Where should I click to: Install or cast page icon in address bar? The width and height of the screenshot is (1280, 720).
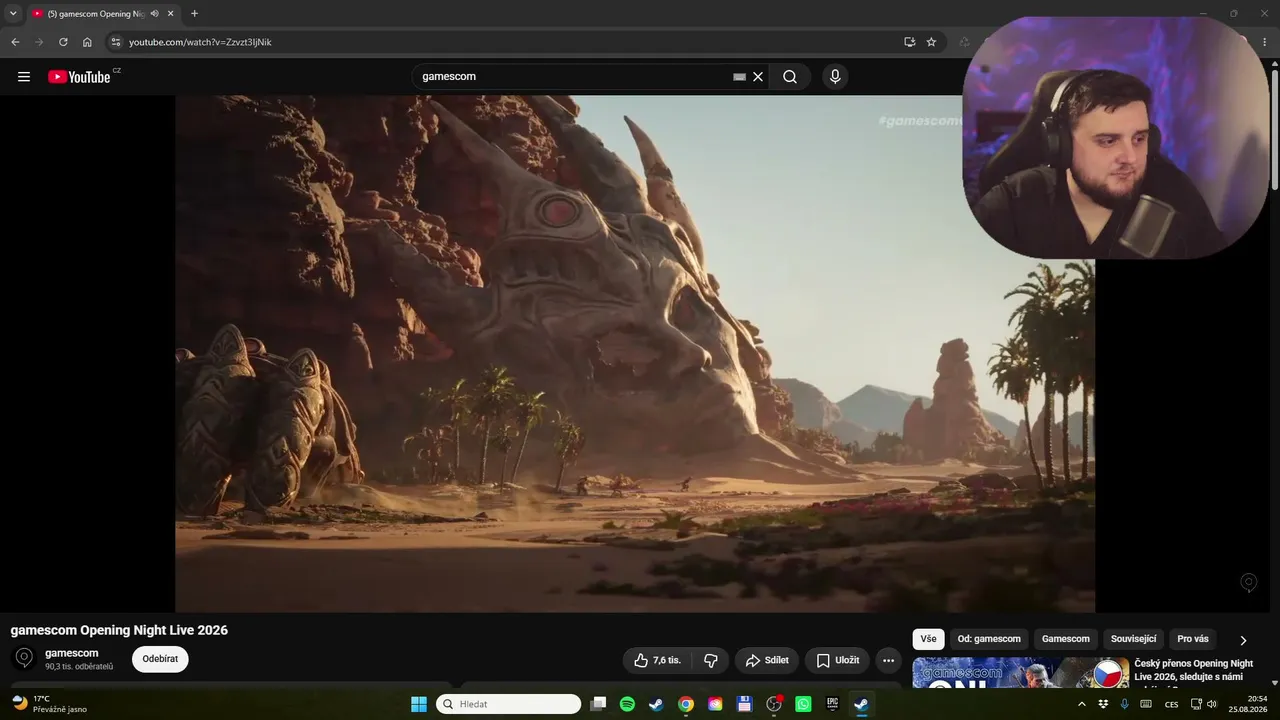909,42
